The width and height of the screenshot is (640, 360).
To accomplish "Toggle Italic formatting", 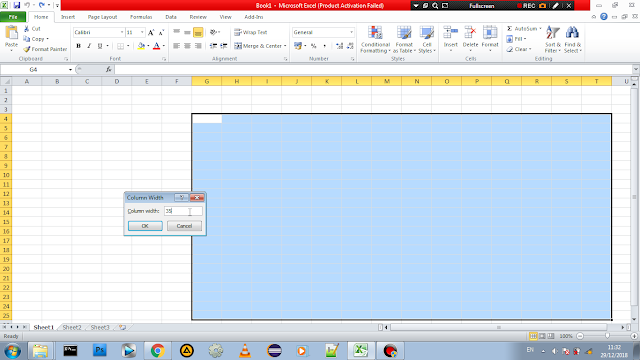I will point(89,46).
